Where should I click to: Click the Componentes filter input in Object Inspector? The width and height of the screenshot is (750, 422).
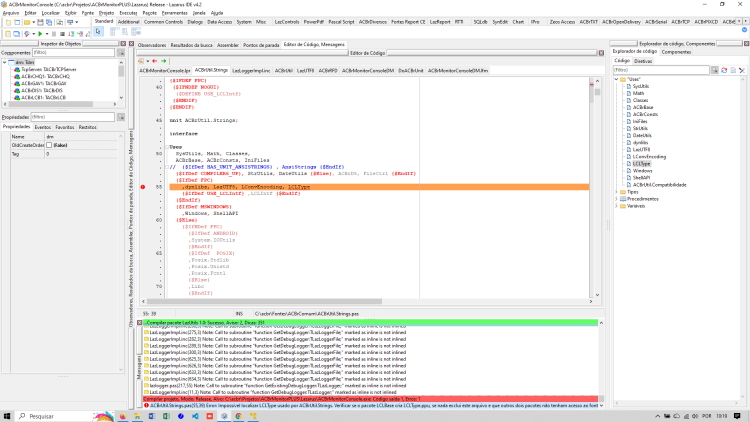[x=74, y=53]
